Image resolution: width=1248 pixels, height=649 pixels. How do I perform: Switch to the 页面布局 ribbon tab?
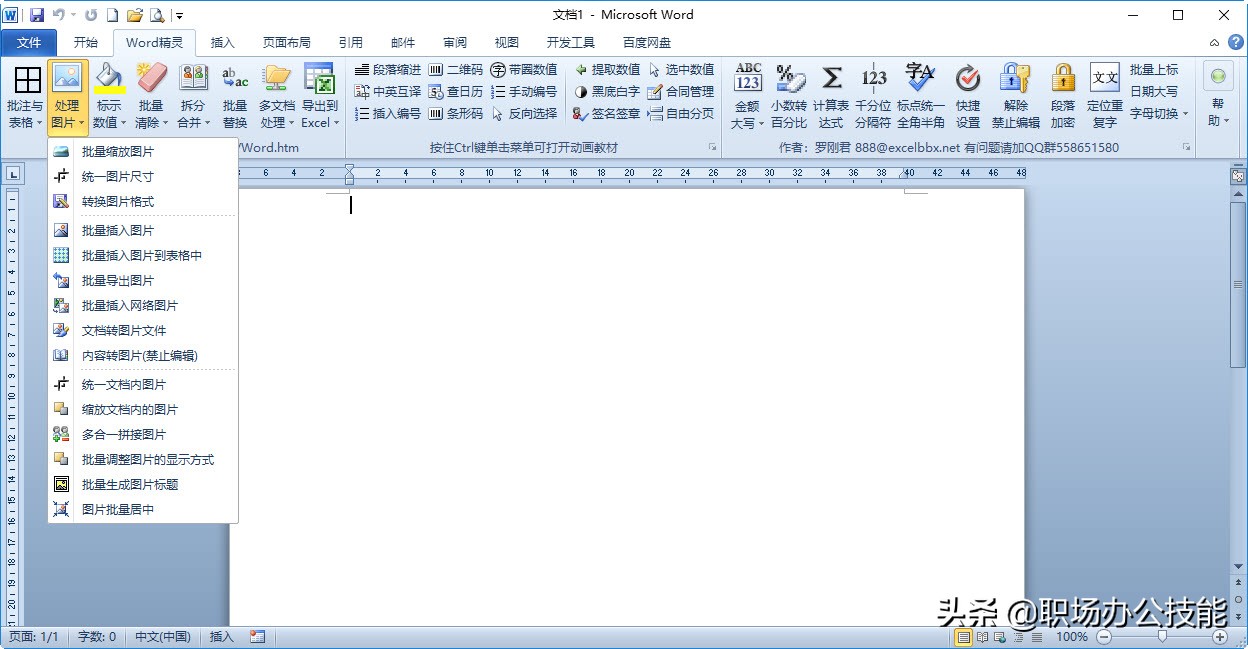(287, 42)
